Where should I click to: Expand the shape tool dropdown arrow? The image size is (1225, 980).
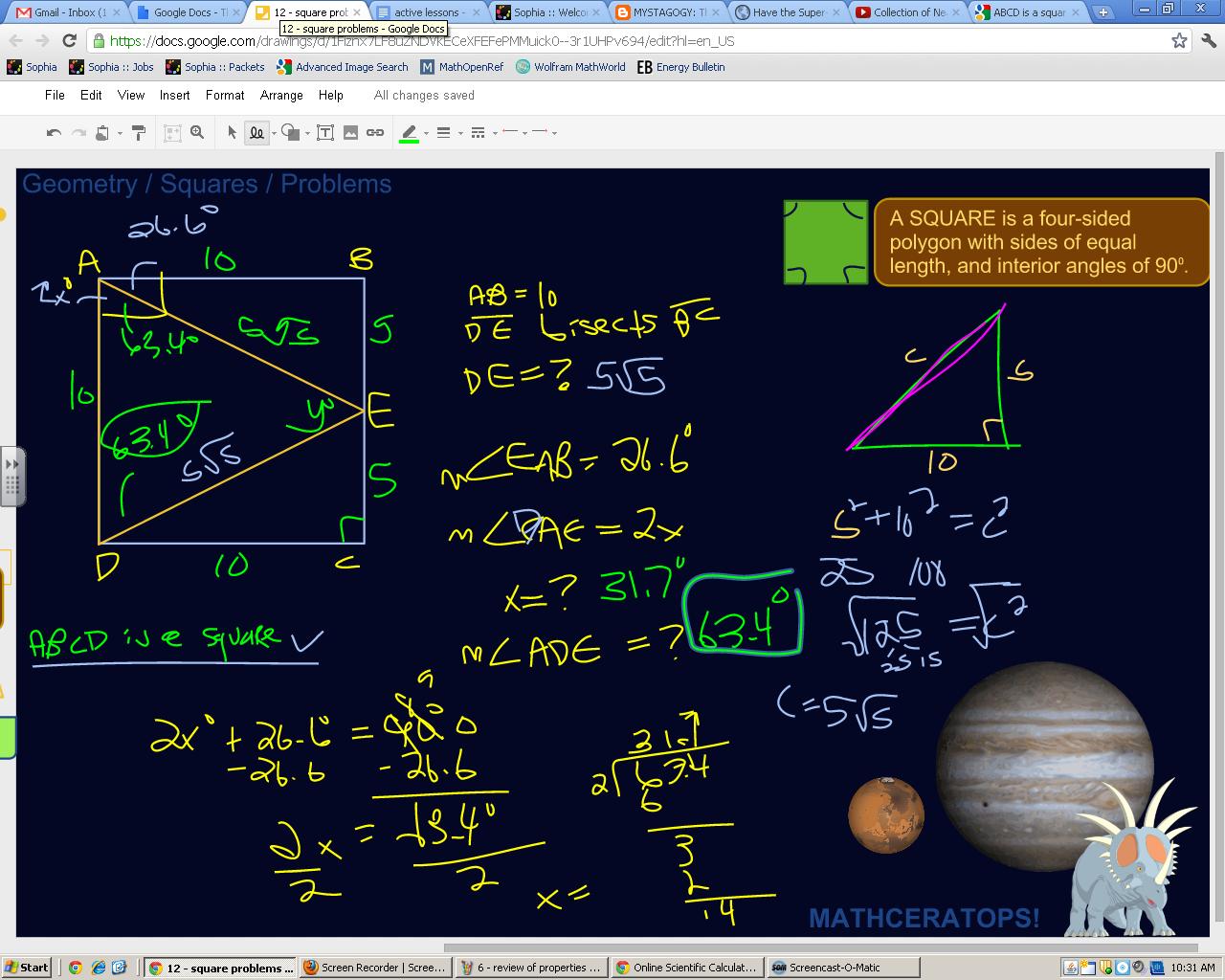(307, 134)
